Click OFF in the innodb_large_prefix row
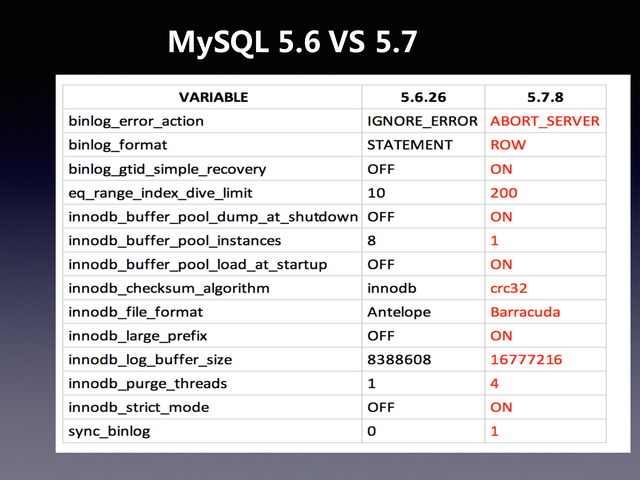 pyautogui.click(x=381, y=336)
